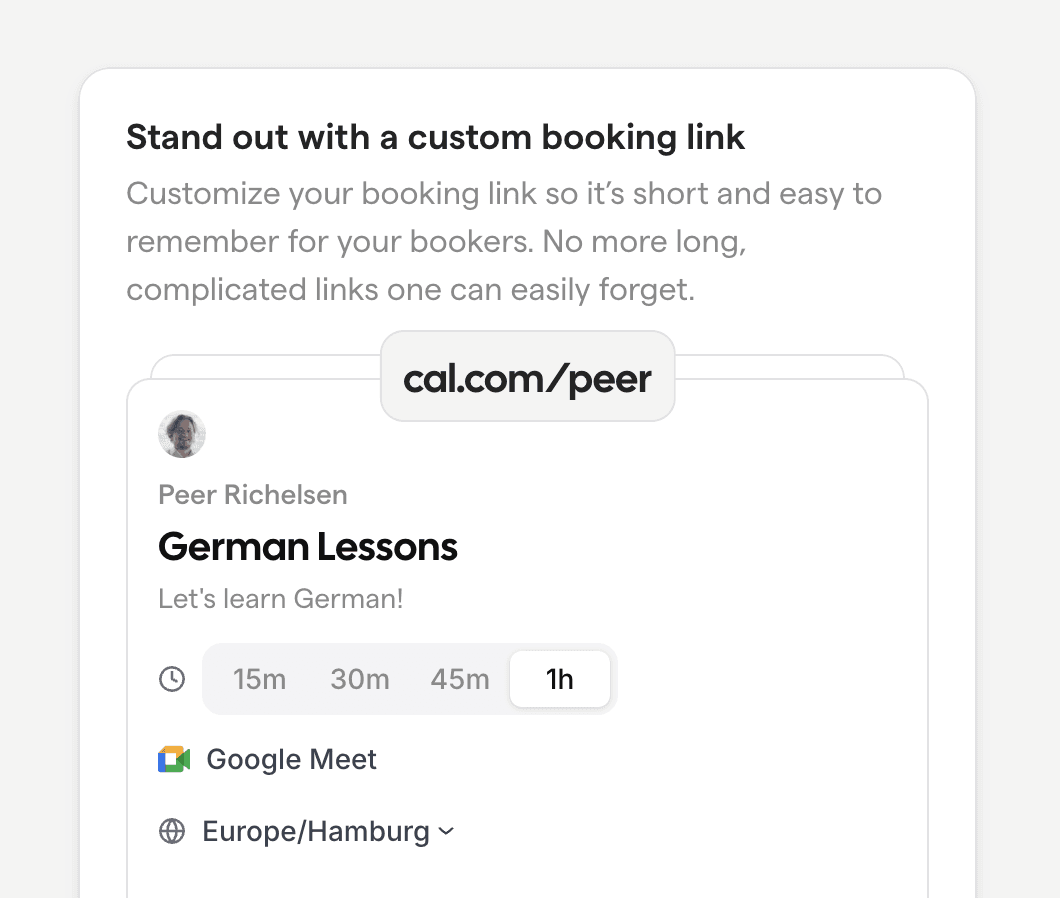Click the German Lessons event title
This screenshot has width=1060, height=898.
(x=308, y=546)
